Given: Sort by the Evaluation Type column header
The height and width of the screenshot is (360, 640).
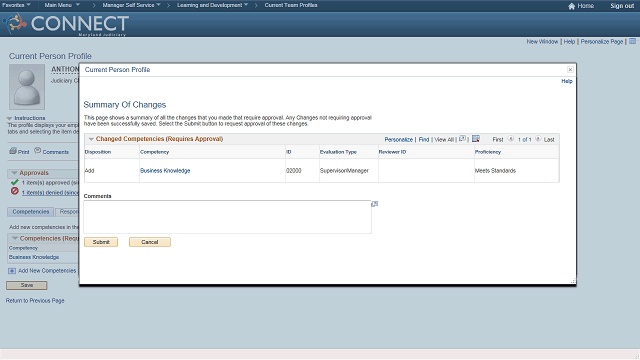Looking at the screenshot, I should pos(338,152).
